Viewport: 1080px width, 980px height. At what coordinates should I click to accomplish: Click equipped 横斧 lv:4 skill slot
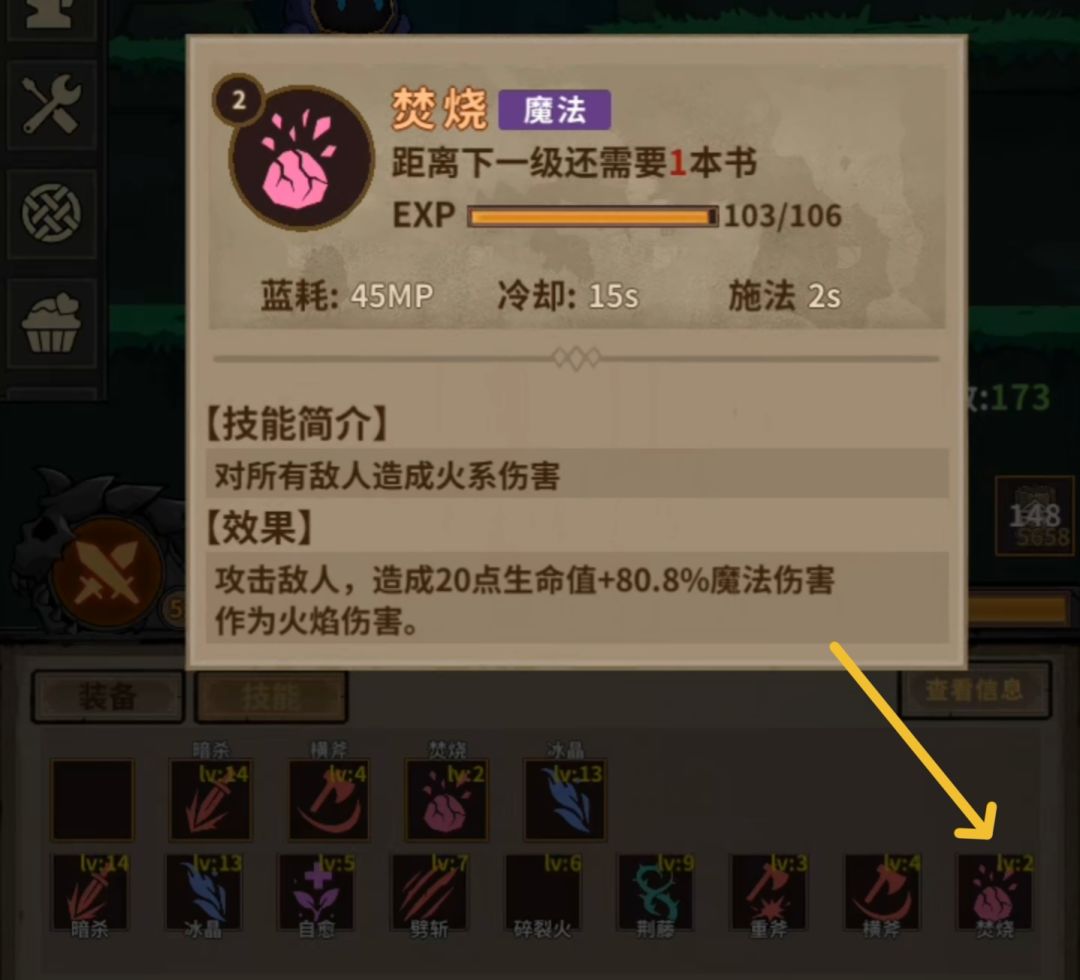point(329,800)
